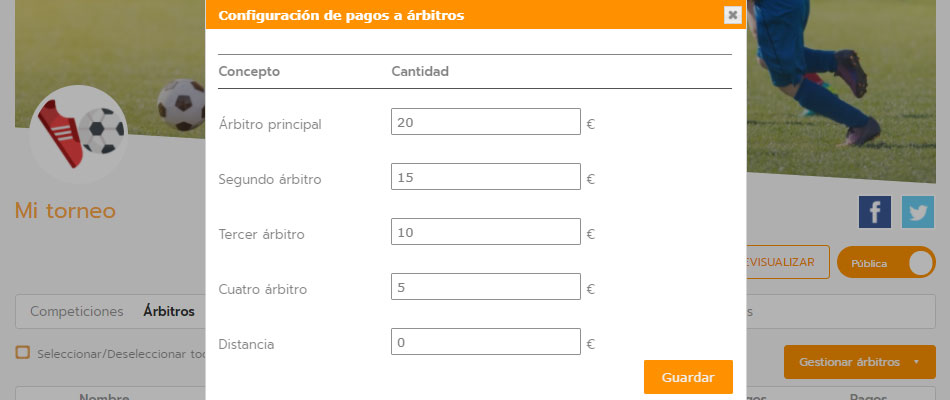Focus the Árbitro principal amount field
950x400 pixels.
pos(486,122)
